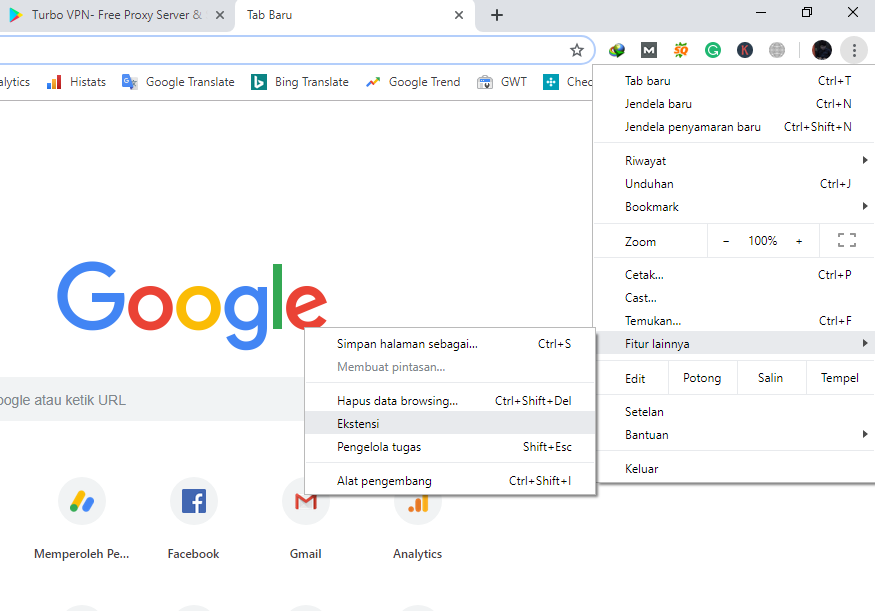Choose Cast... menu item
This screenshot has width=875, height=611.
[734, 298]
